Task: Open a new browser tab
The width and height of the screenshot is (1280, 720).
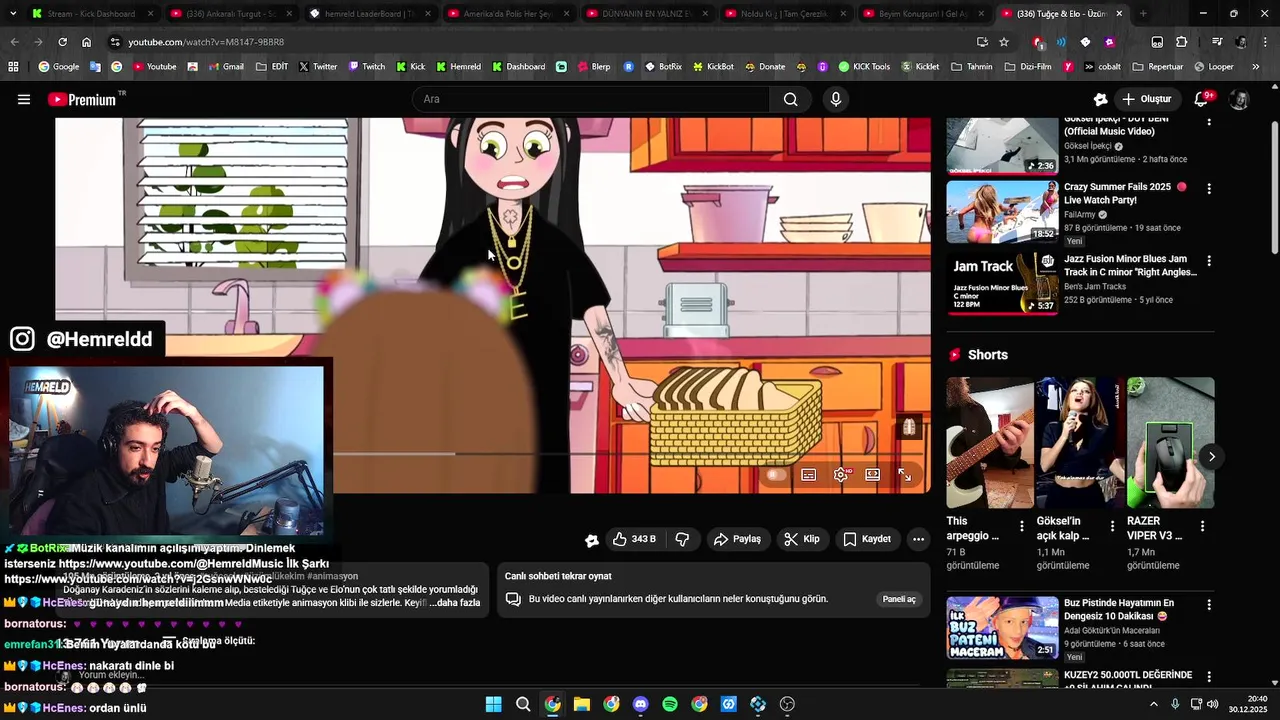Action: [1143, 14]
